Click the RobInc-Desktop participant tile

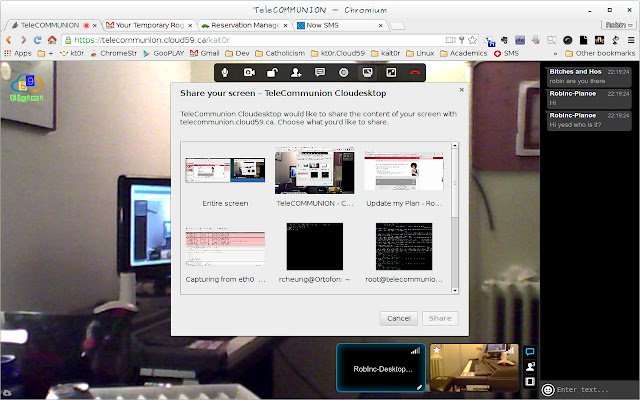pos(381,368)
